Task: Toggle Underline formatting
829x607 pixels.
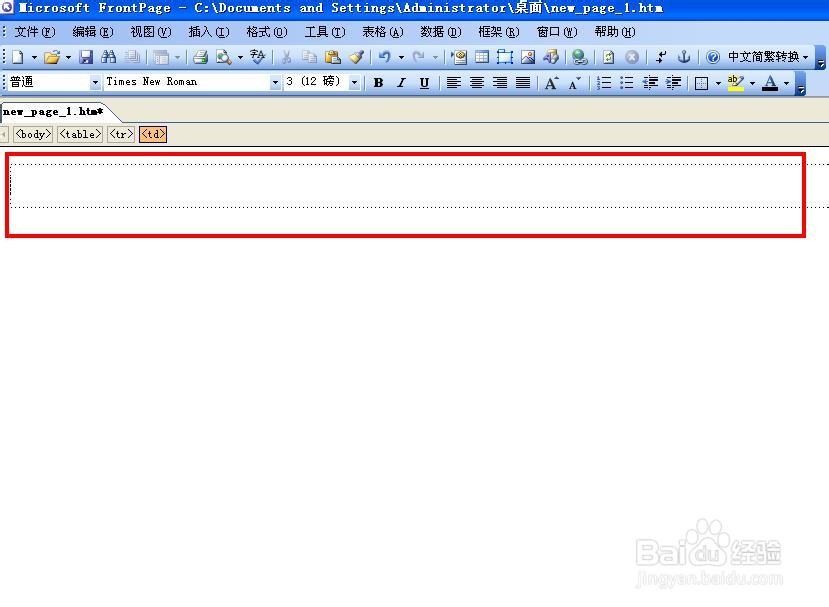Action: coord(424,83)
